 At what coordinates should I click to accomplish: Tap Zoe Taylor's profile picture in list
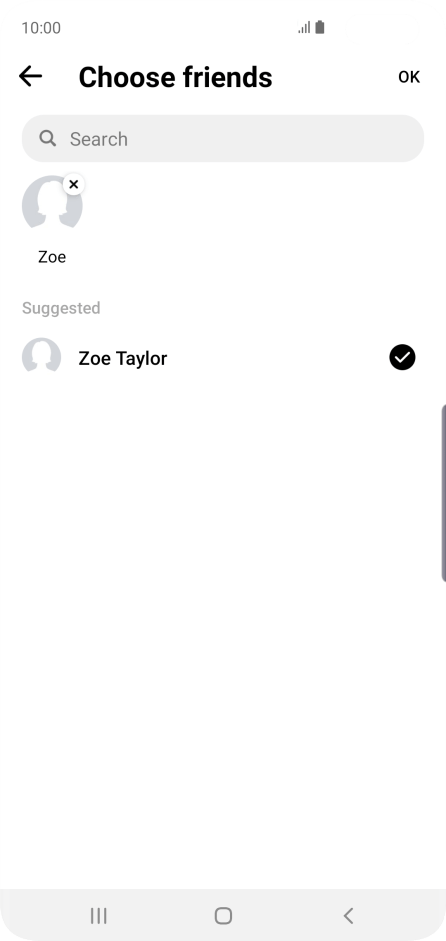click(x=41, y=357)
